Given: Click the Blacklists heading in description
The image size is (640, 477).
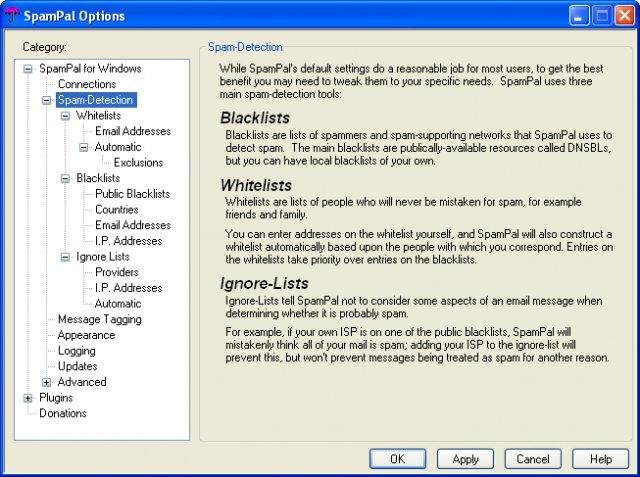Looking at the screenshot, I should pyautogui.click(x=255, y=118).
